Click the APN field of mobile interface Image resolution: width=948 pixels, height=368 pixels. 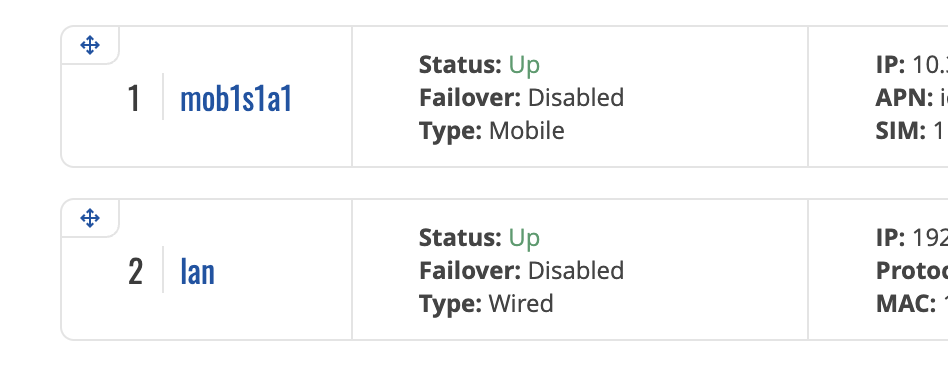click(912, 97)
